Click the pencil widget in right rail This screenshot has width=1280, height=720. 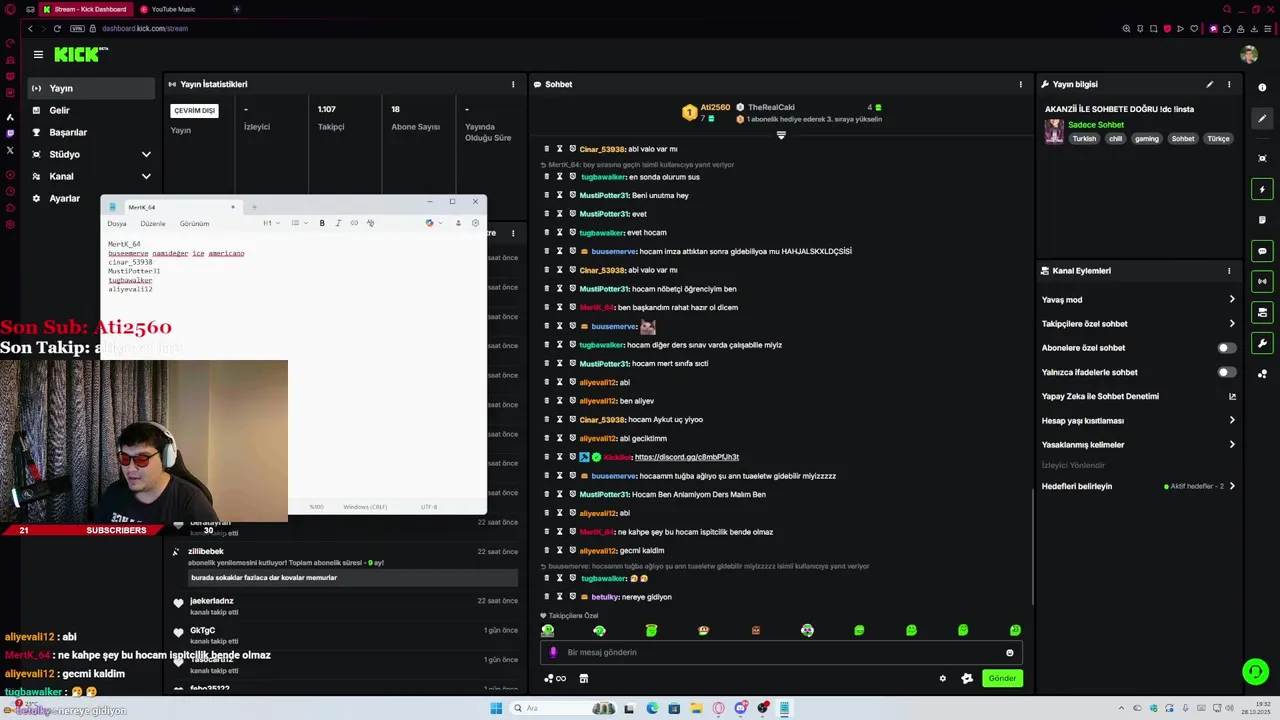tap(1262, 118)
